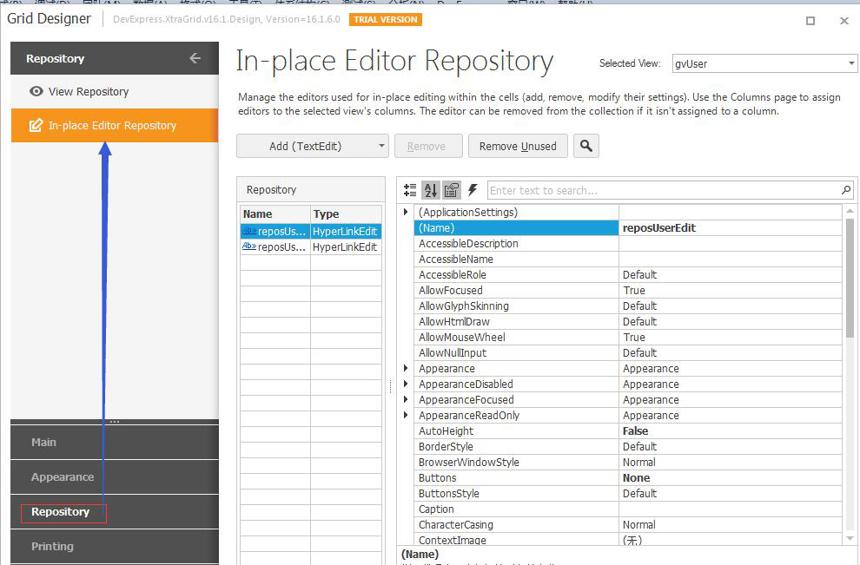Open the Add (TextEdit) dropdown arrow

381,146
